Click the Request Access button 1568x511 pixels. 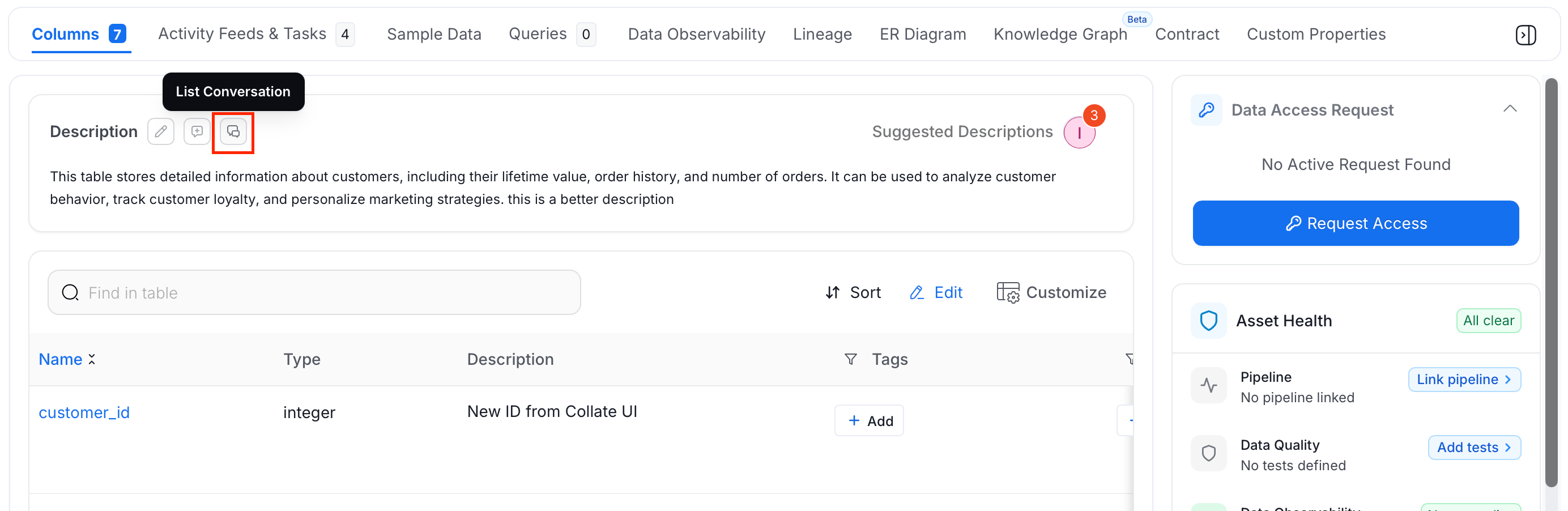coord(1356,224)
